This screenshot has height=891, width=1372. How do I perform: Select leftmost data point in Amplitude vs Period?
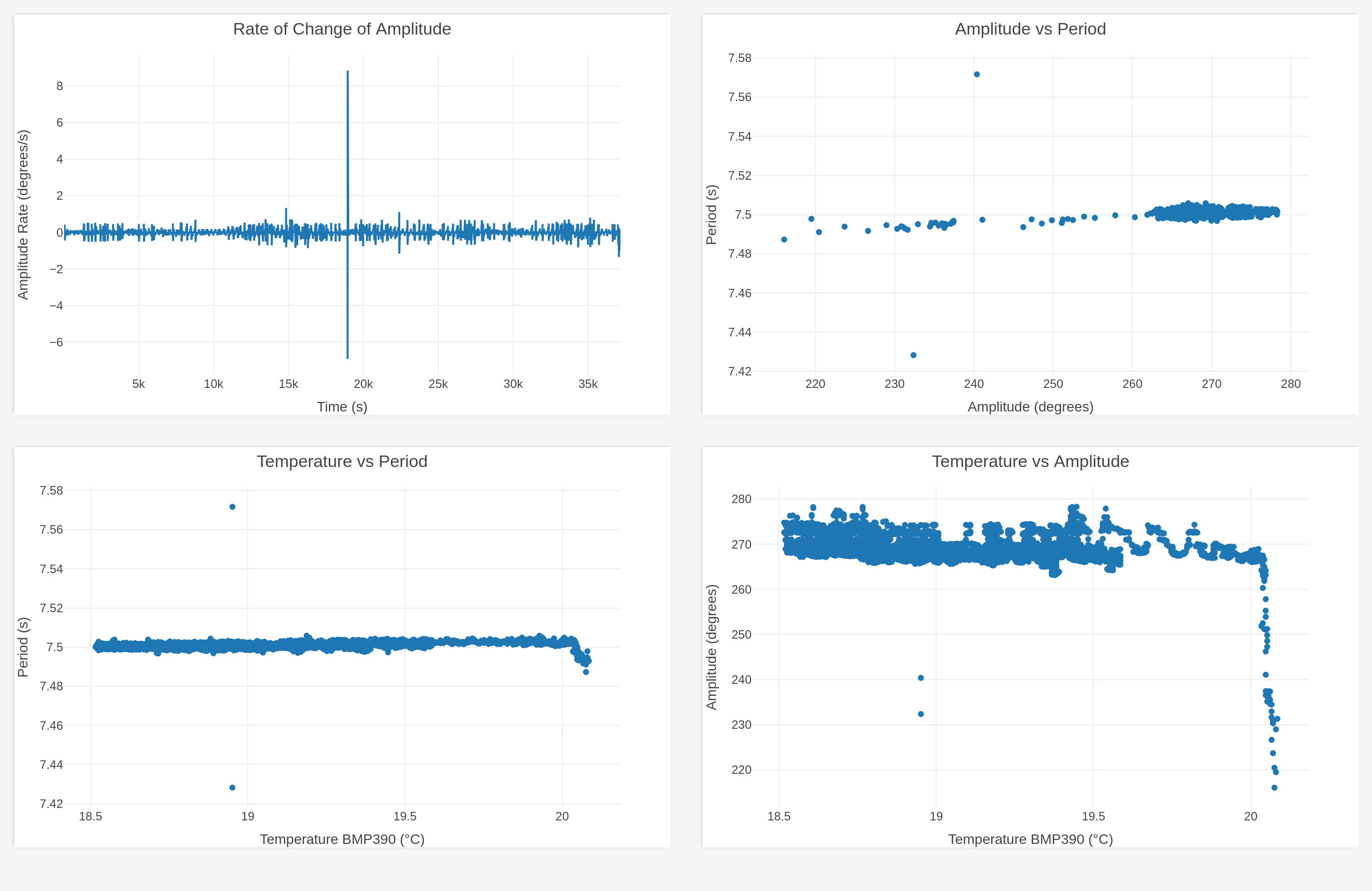tap(784, 239)
